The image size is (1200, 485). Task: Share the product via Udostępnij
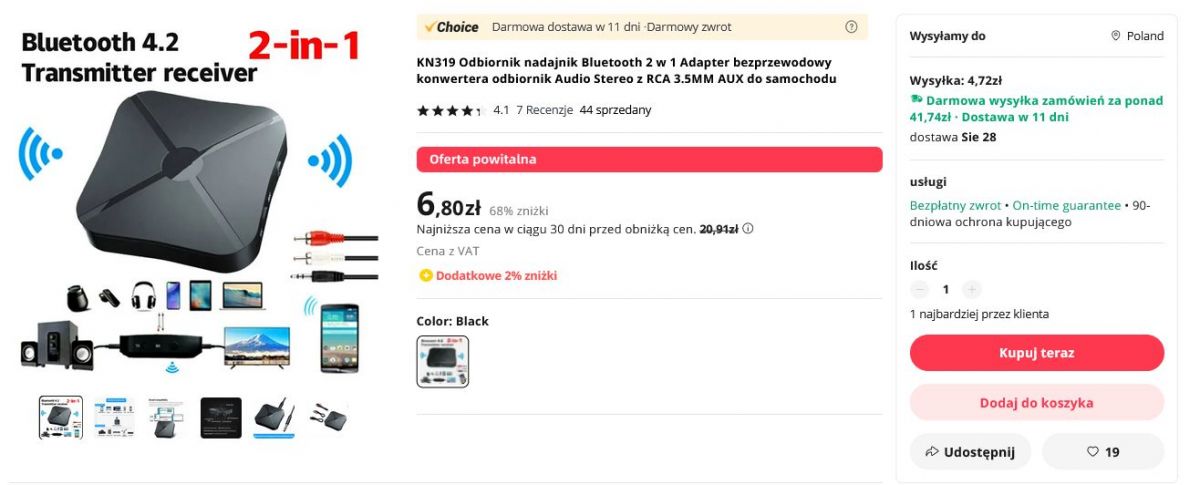pyautogui.click(x=970, y=452)
